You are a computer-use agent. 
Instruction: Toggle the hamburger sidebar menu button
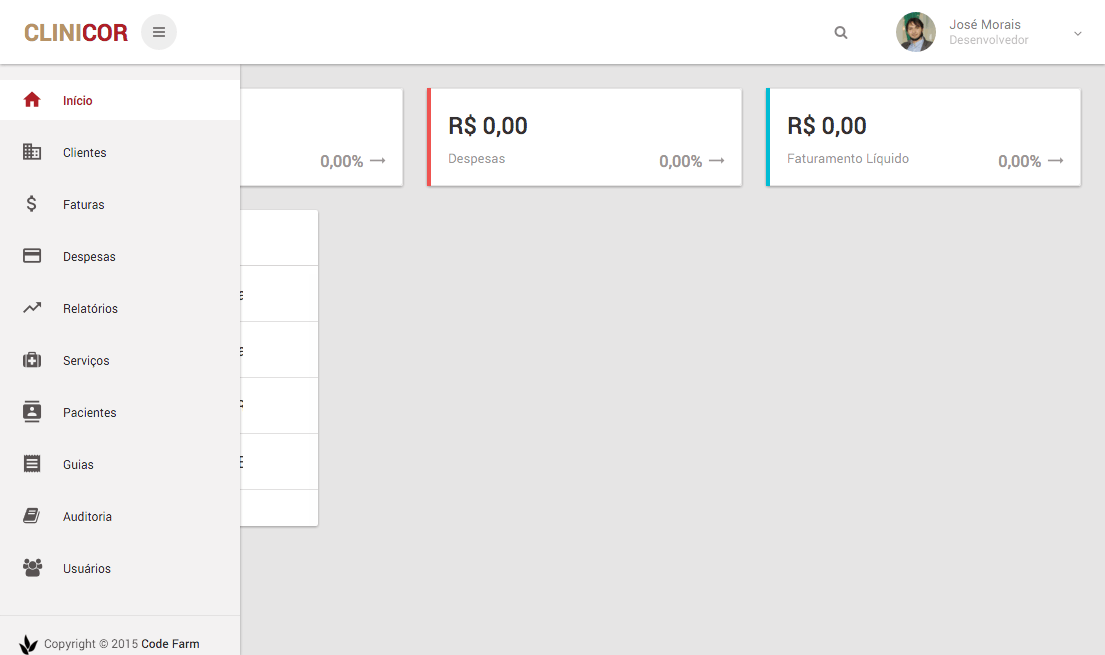pyautogui.click(x=159, y=32)
